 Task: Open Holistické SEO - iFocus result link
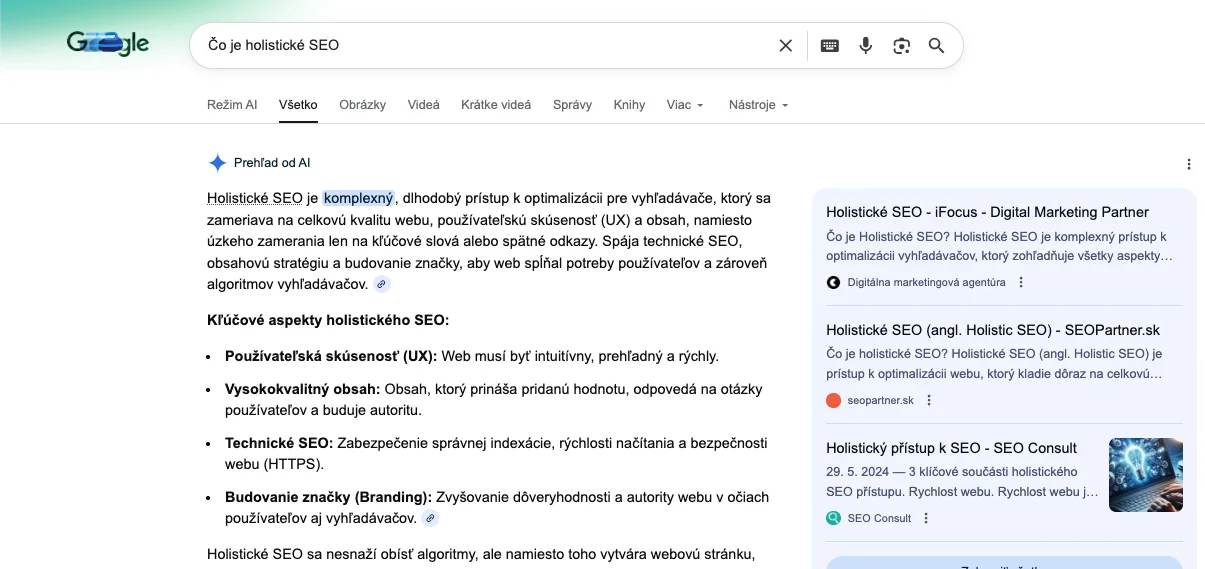987,212
